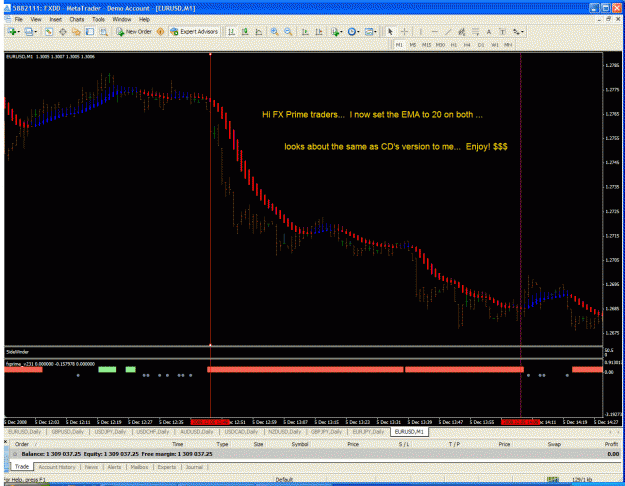This screenshot has height=486, width=625.
Task: Switch timeframe to H4
Action: [467, 45]
